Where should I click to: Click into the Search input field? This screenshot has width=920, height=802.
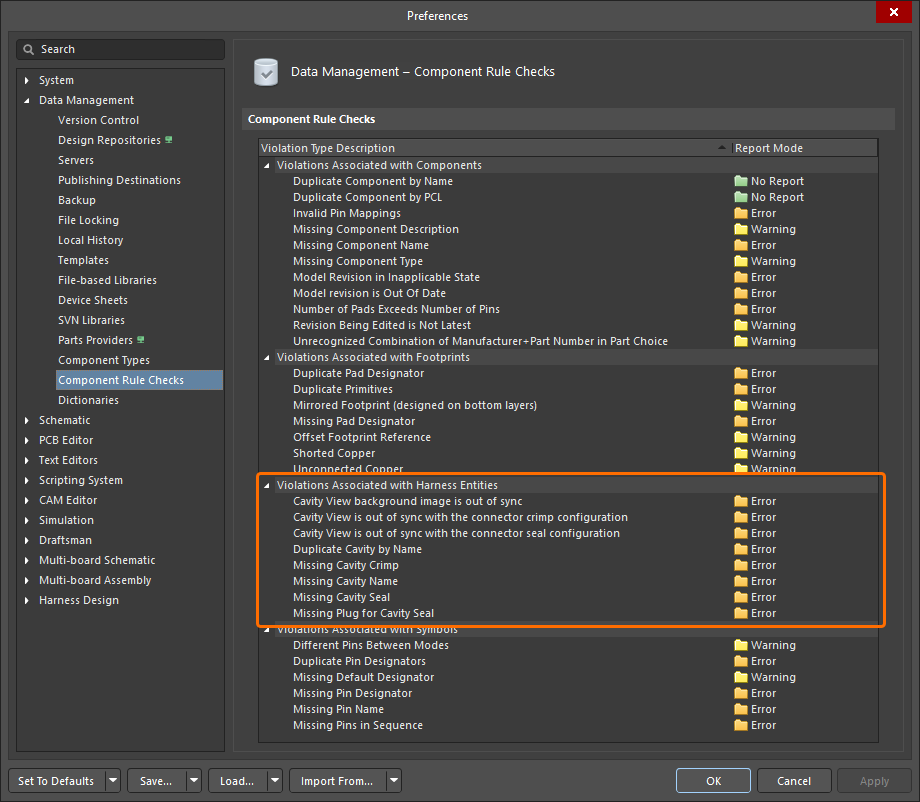click(x=120, y=49)
